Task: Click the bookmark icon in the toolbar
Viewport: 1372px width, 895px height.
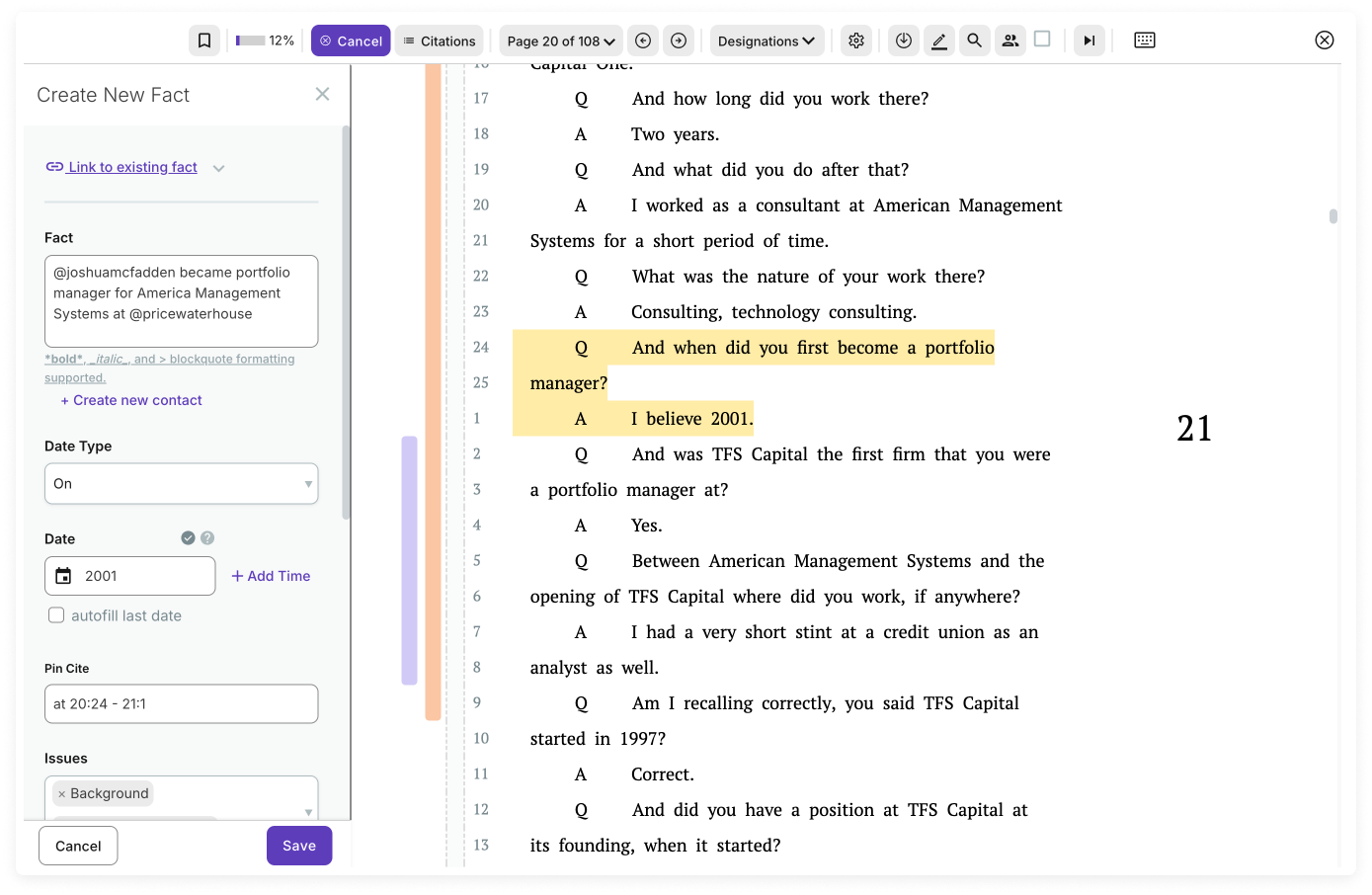Action: pos(204,40)
